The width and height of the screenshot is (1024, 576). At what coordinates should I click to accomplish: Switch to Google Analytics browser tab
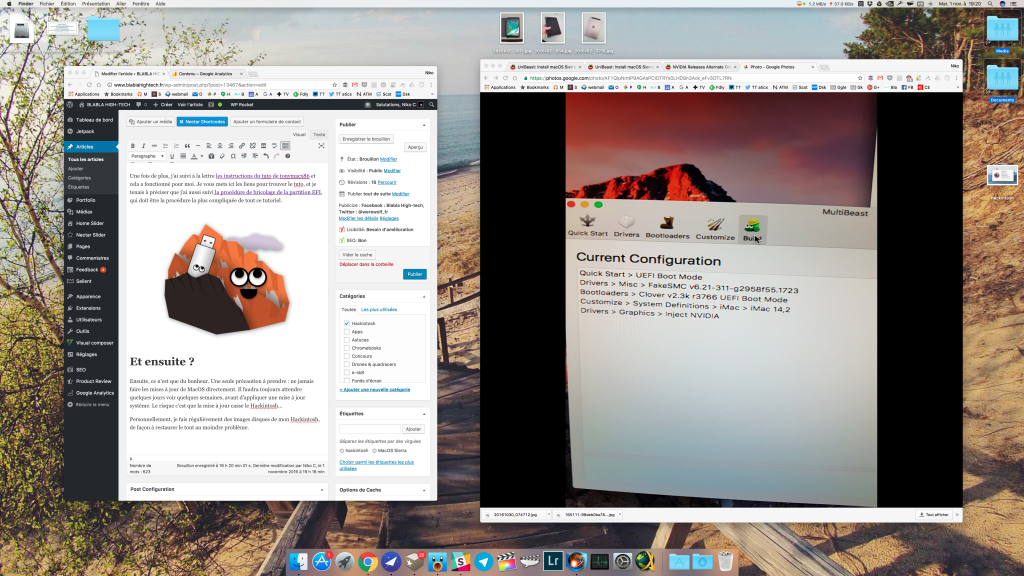206,74
